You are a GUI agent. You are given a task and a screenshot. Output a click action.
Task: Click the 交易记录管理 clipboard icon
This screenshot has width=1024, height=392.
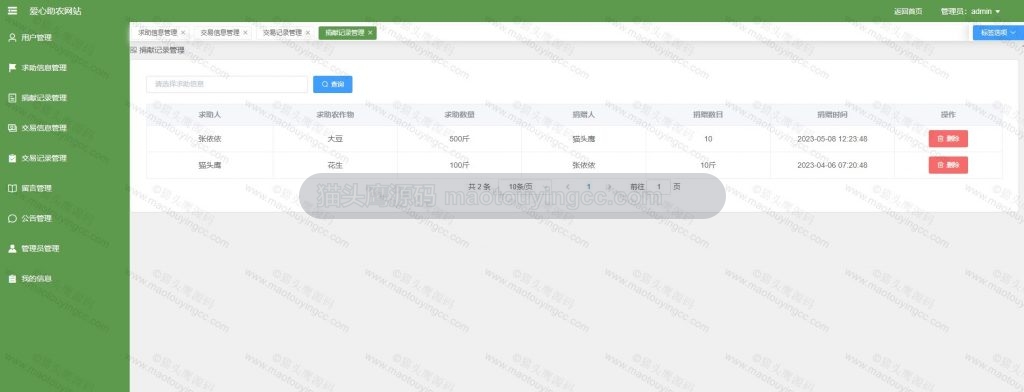pos(12,158)
